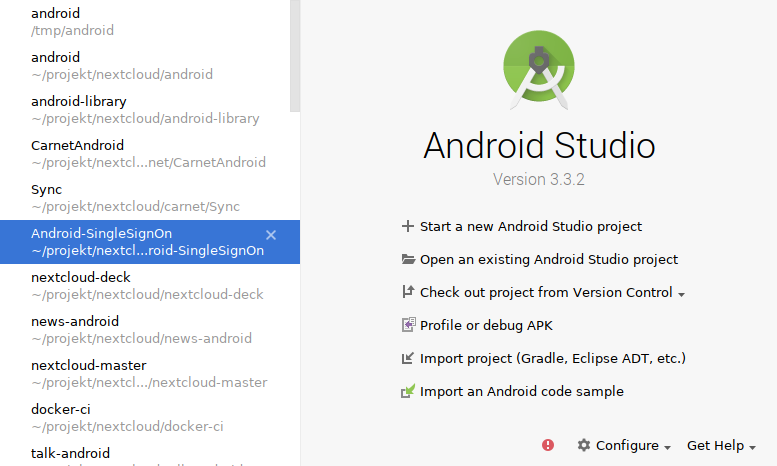Click the open folder icon
777x466 pixels.
[408, 259]
